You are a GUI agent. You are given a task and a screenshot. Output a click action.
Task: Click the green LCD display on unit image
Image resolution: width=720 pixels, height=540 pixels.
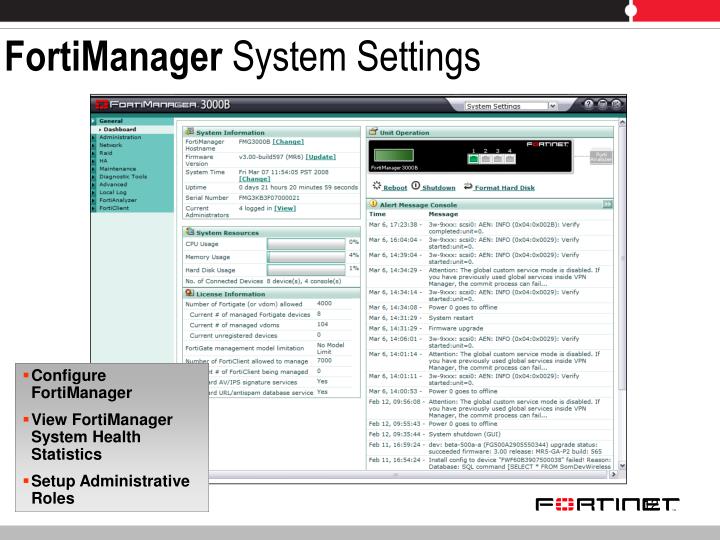[x=394, y=155]
